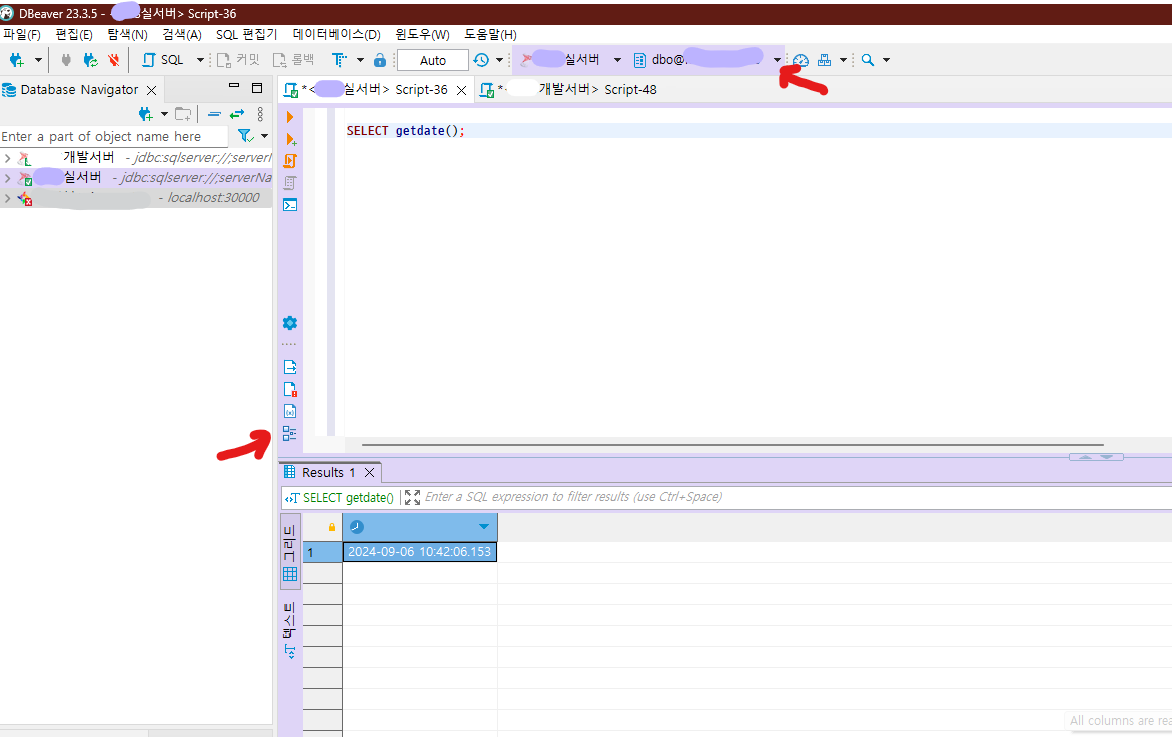The height and width of the screenshot is (737, 1172).
Task: Open transaction mode dropdown arrow
Action: pyautogui.click(x=360, y=60)
